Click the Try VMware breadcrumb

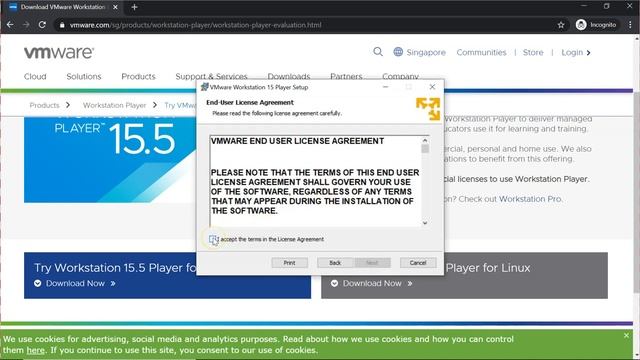180,105
